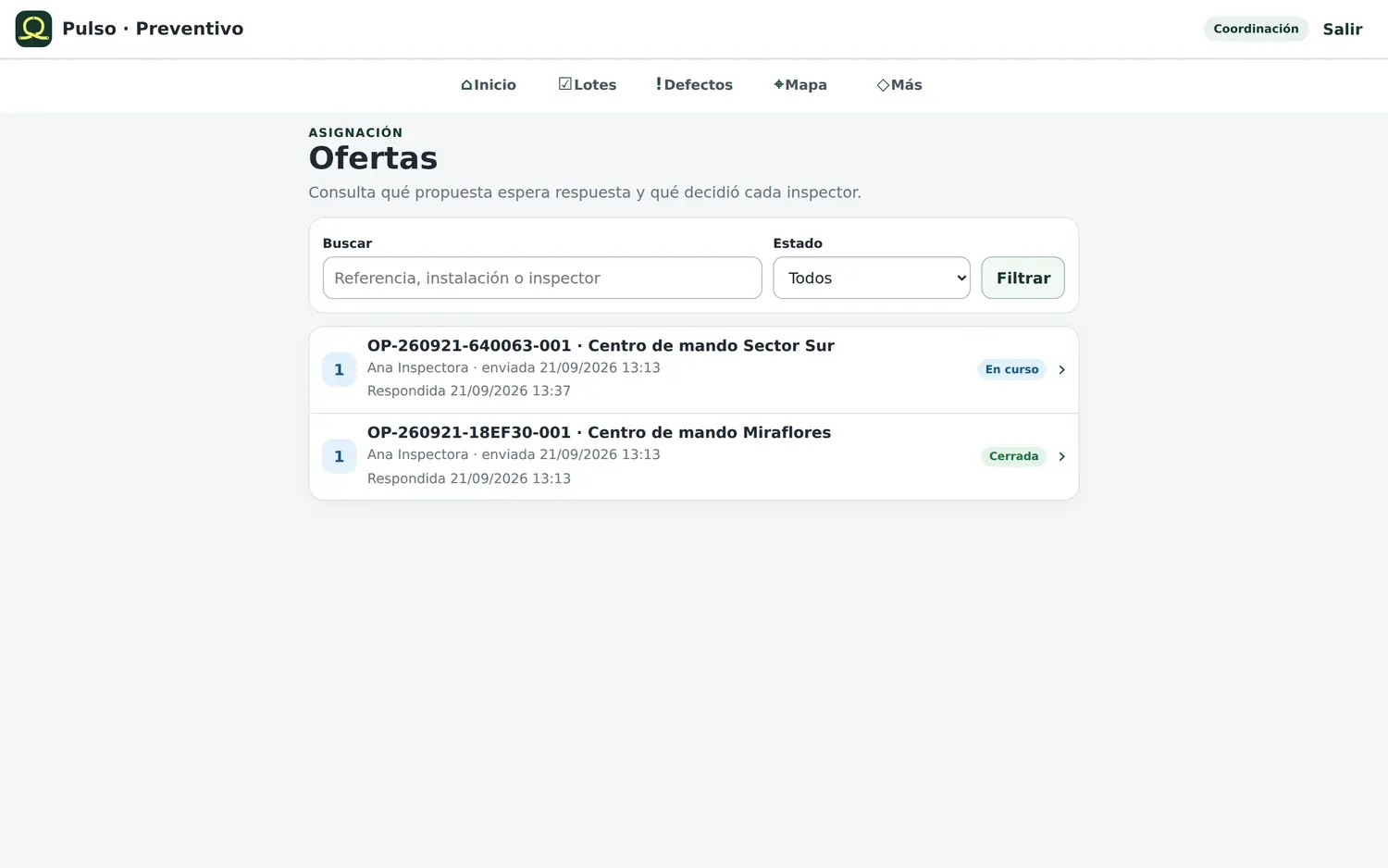Open the Más menu
This screenshot has width=1388, height=868.
coord(899,84)
